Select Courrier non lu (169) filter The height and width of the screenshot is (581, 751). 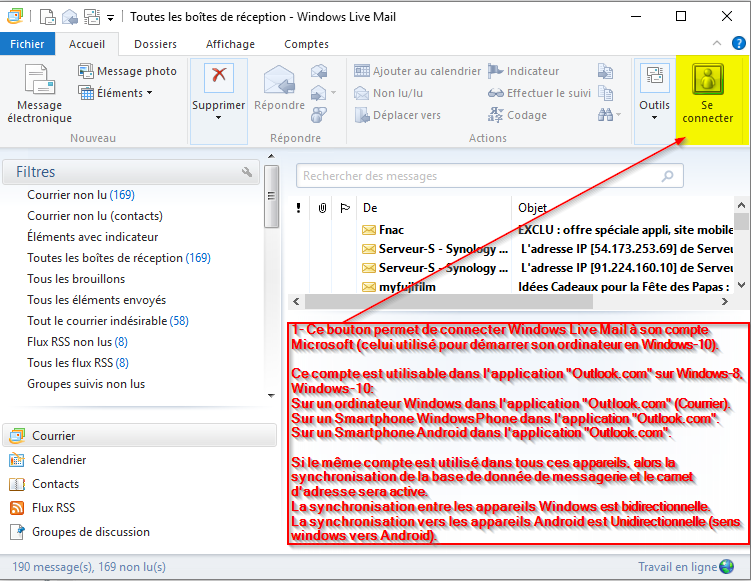pos(81,195)
